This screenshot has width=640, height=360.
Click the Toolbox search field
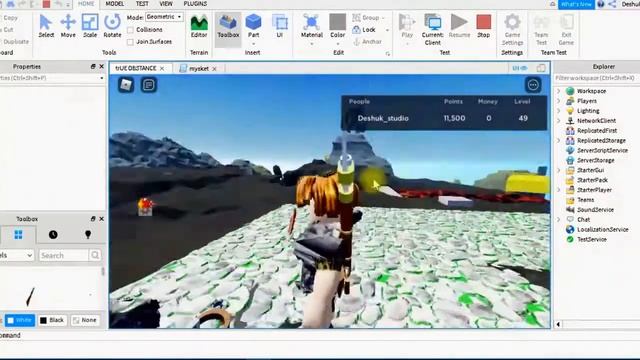tap(64, 255)
